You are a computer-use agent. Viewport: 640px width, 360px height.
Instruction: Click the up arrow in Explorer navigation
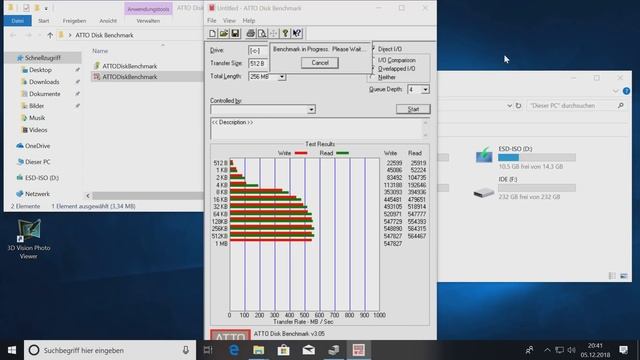tap(50, 36)
